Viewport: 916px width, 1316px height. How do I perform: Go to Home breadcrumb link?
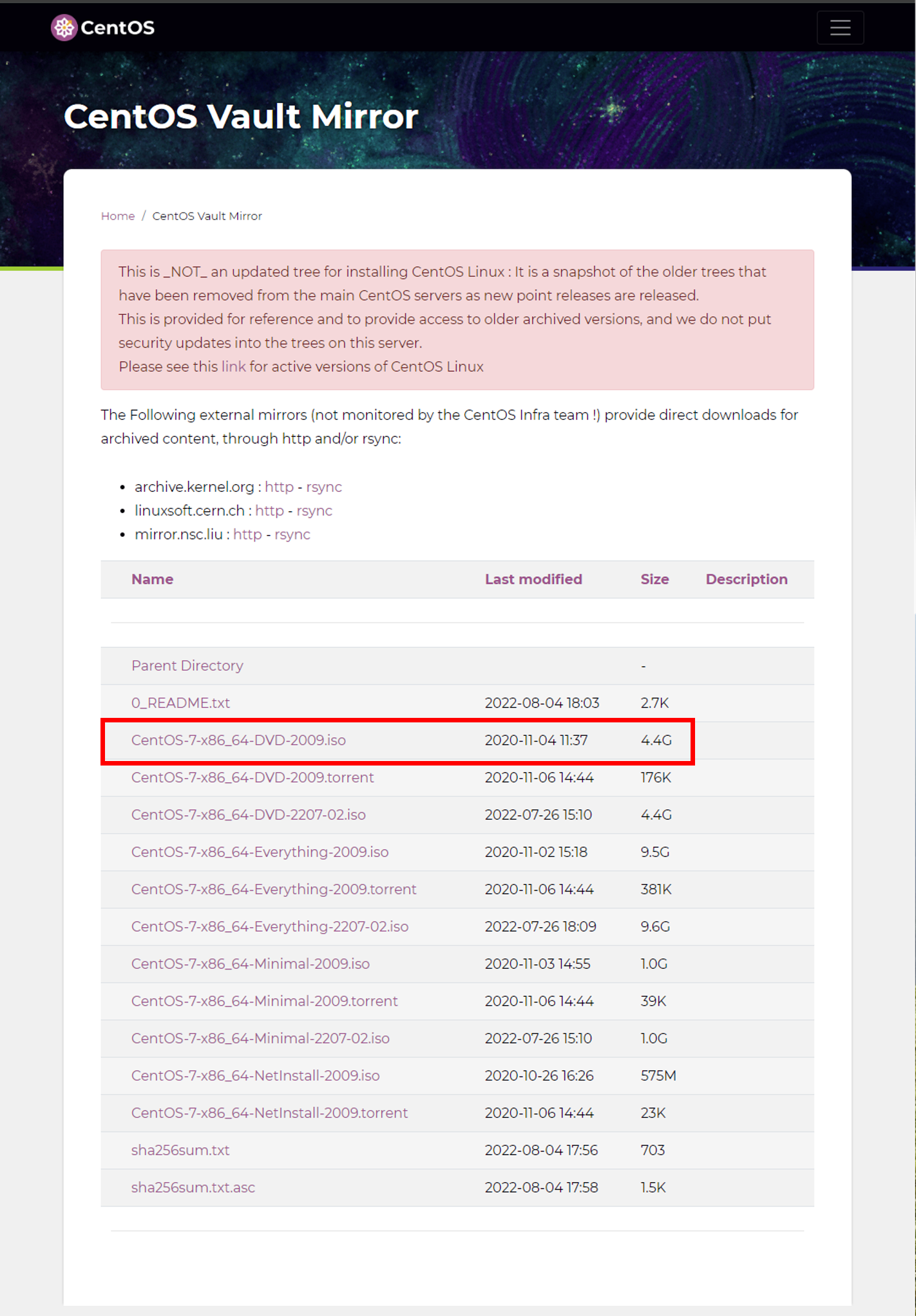[x=118, y=216]
